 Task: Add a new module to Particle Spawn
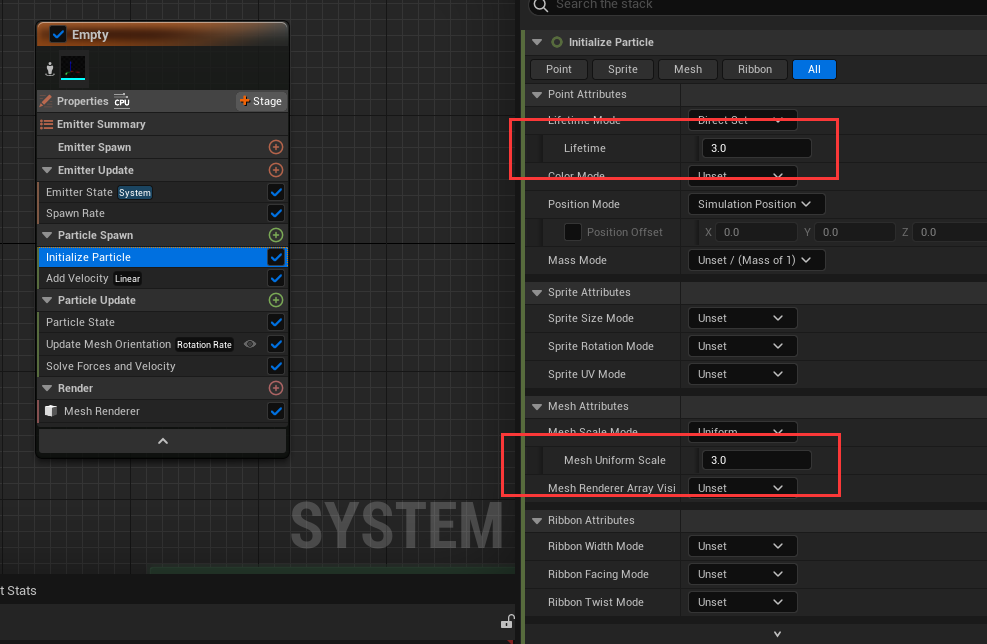(x=276, y=235)
